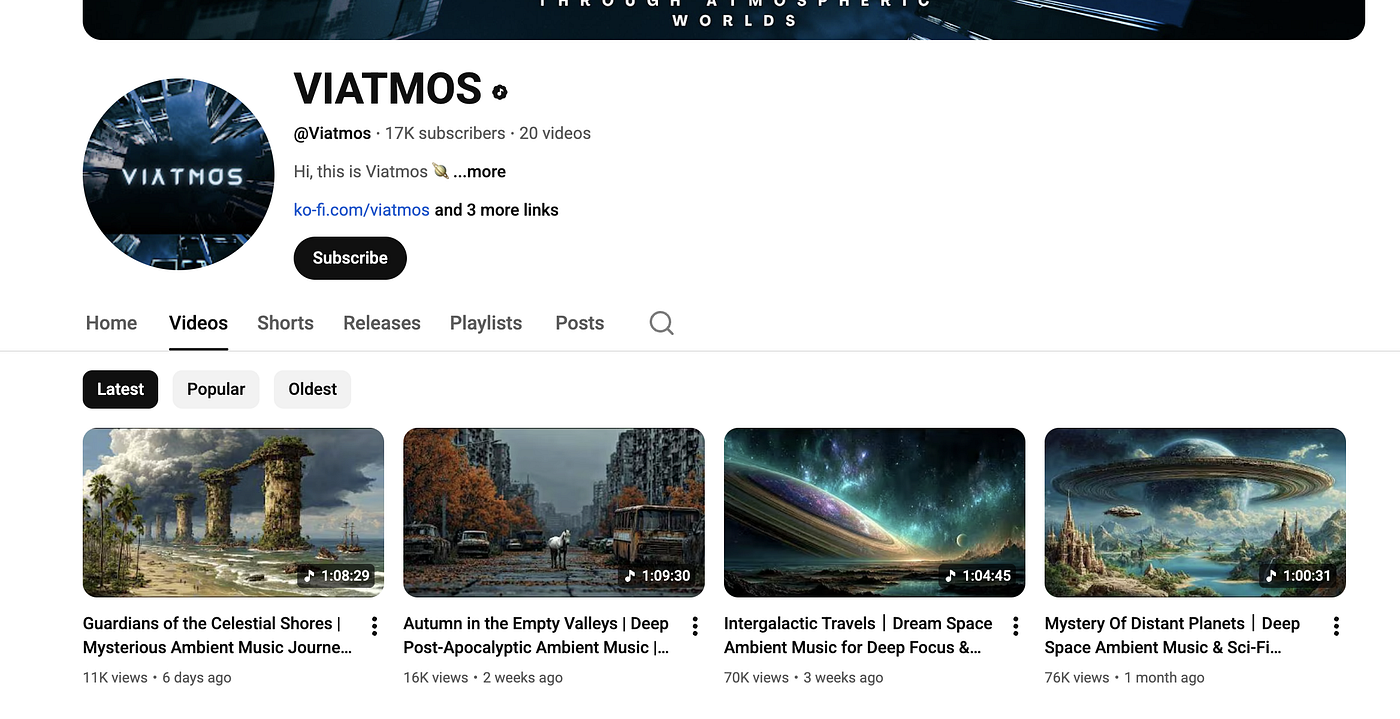Play the Intergalactic Travels video thumbnail
The width and height of the screenshot is (1400, 719).
point(874,512)
